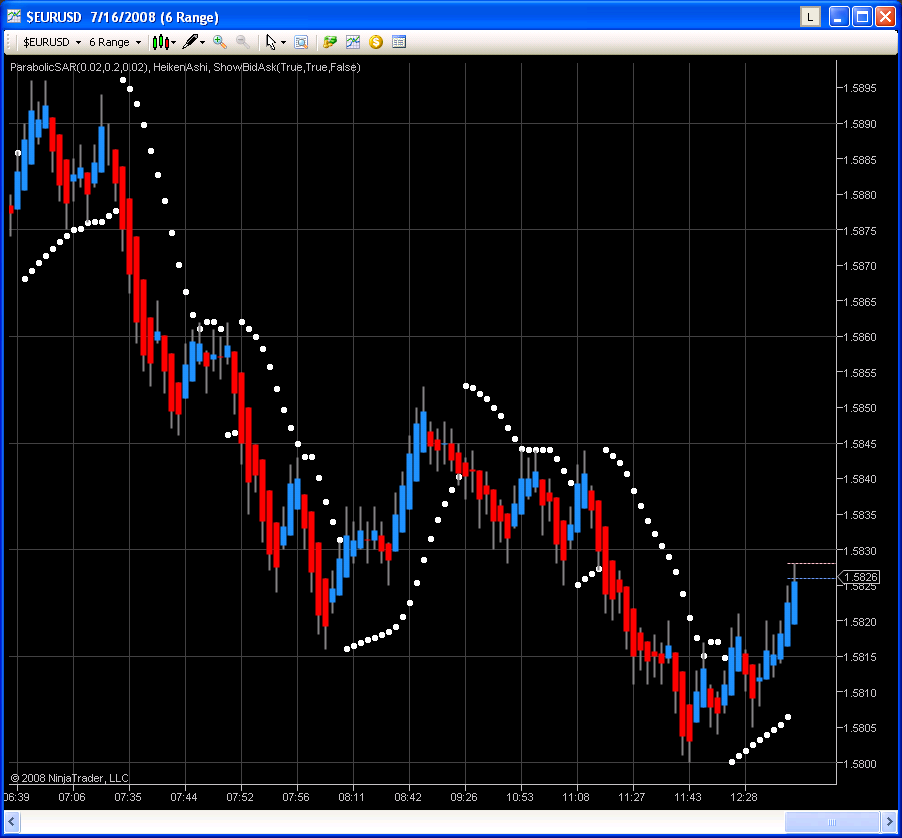
Task: Click the toolbar drag grip handle
Action: pyautogui.click(x=9, y=42)
